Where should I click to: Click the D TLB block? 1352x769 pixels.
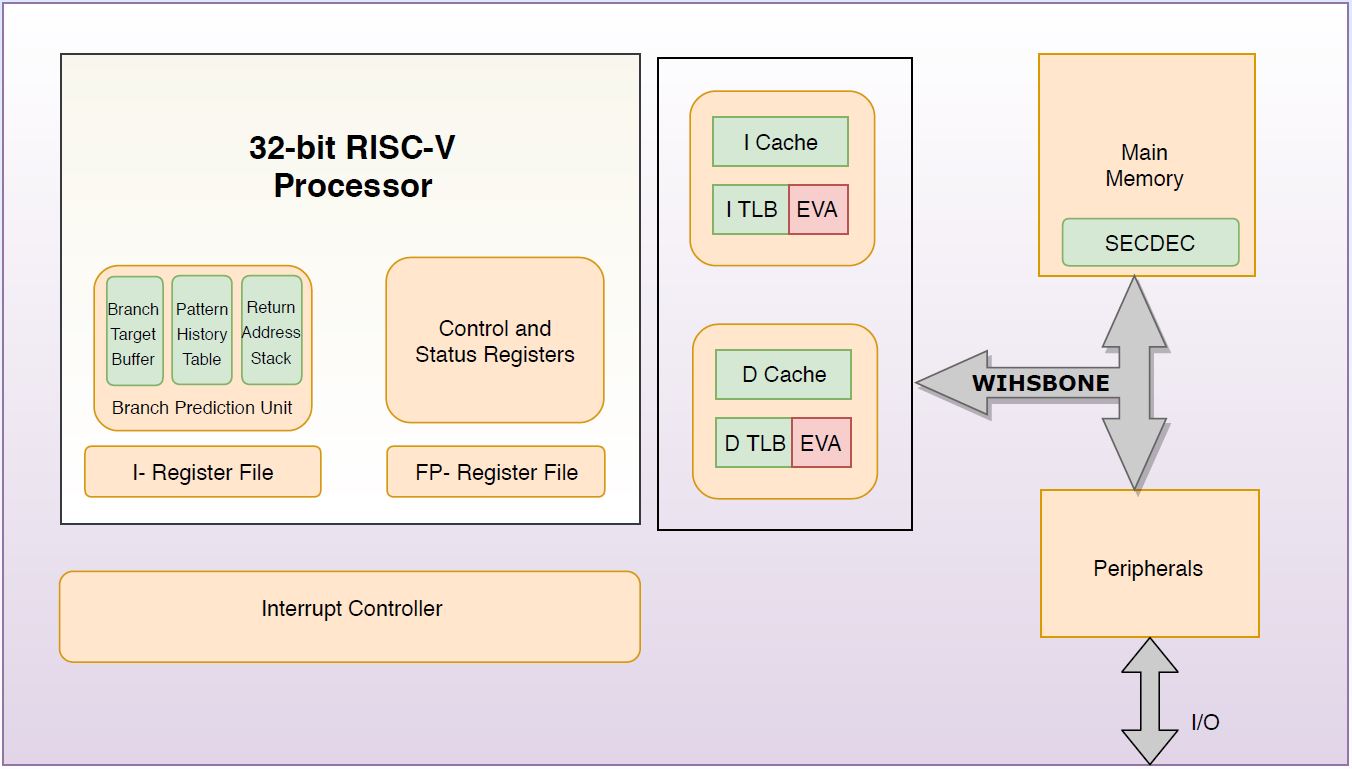pyautogui.click(x=754, y=443)
